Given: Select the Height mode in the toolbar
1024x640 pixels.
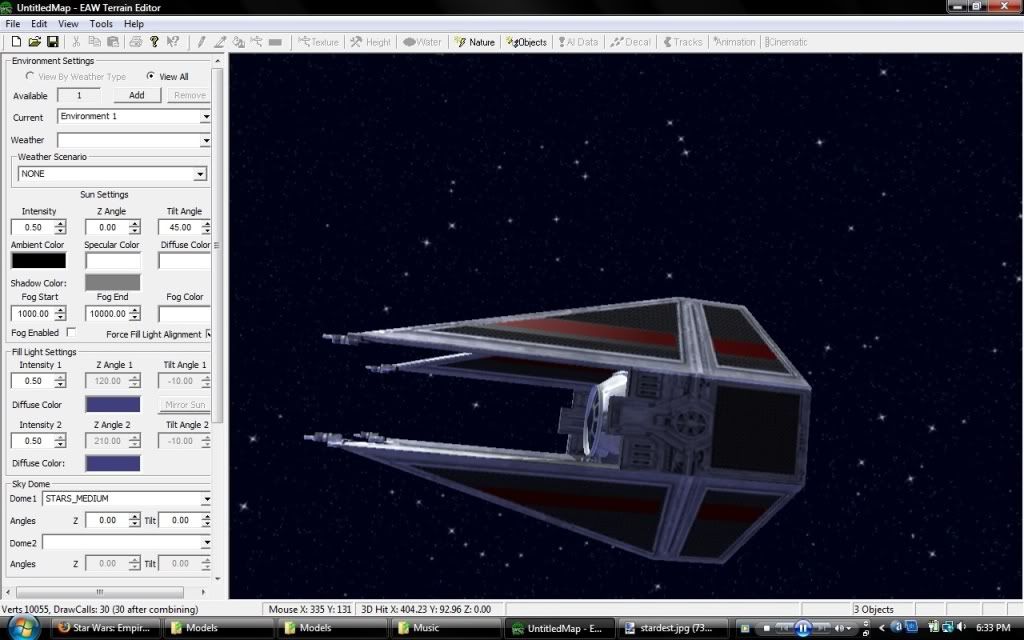Looking at the screenshot, I should click(x=370, y=42).
